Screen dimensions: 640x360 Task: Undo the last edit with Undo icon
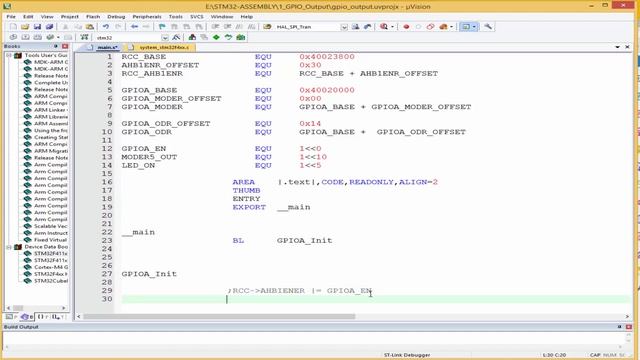[x=106, y=27]
